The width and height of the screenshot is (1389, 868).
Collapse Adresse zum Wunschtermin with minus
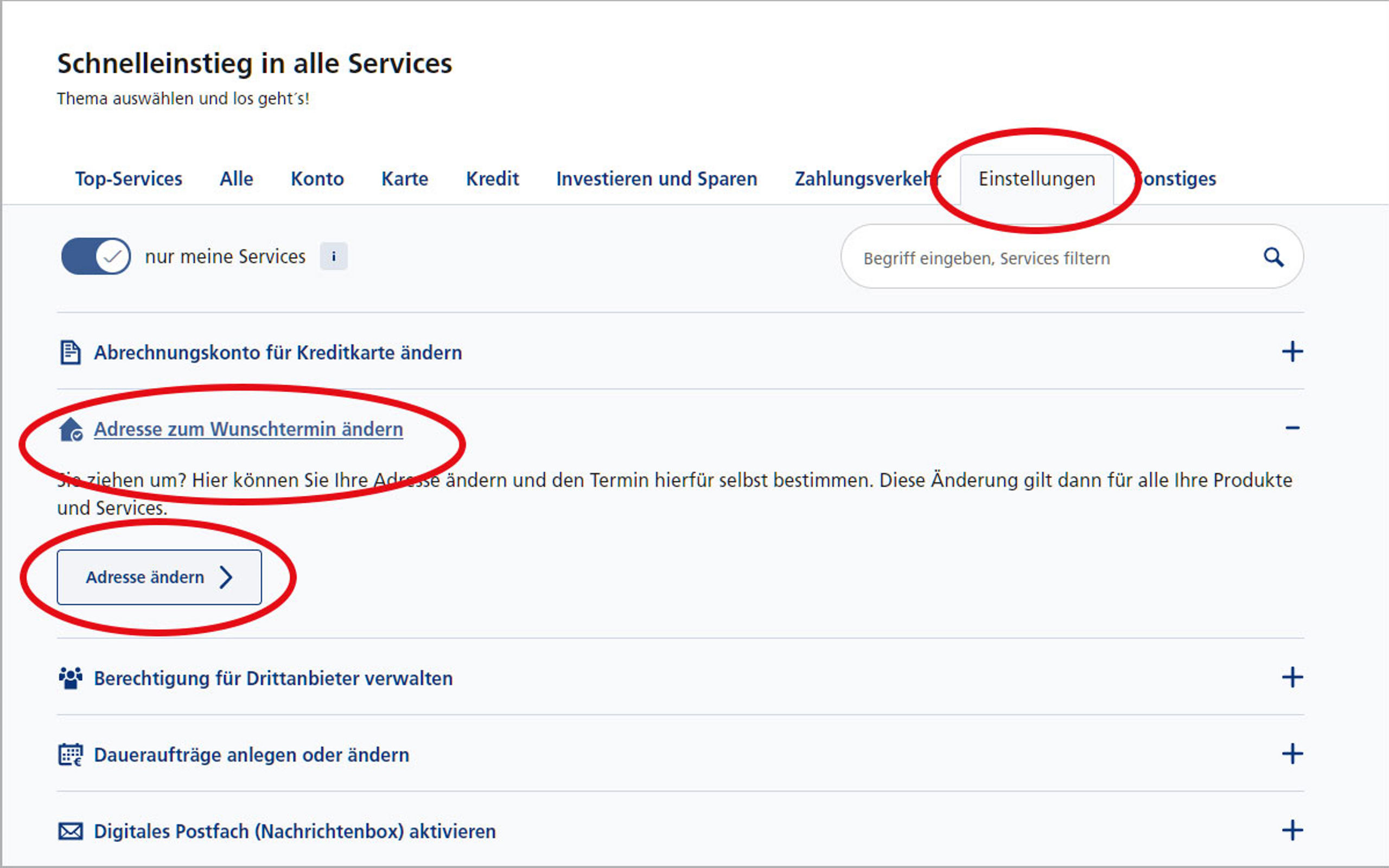click(x=1292, y=428)
